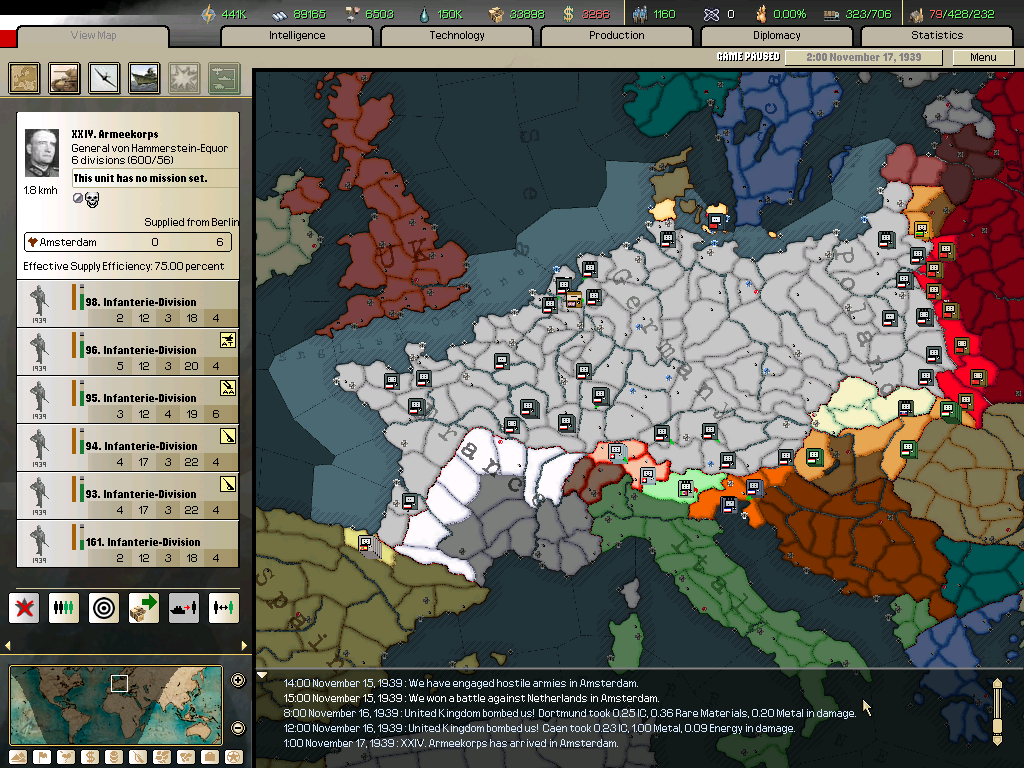
Task: Click the skull icon under the mission box
Action: (92, 199)
